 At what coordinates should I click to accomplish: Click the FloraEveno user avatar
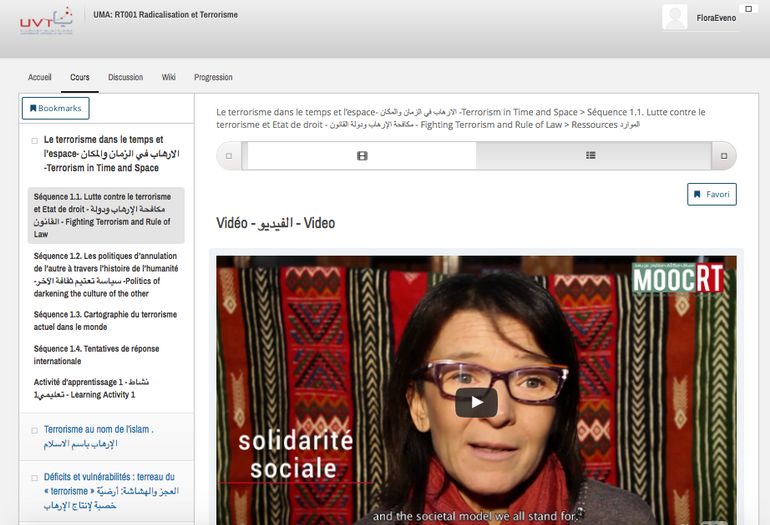tap(675, 18)
